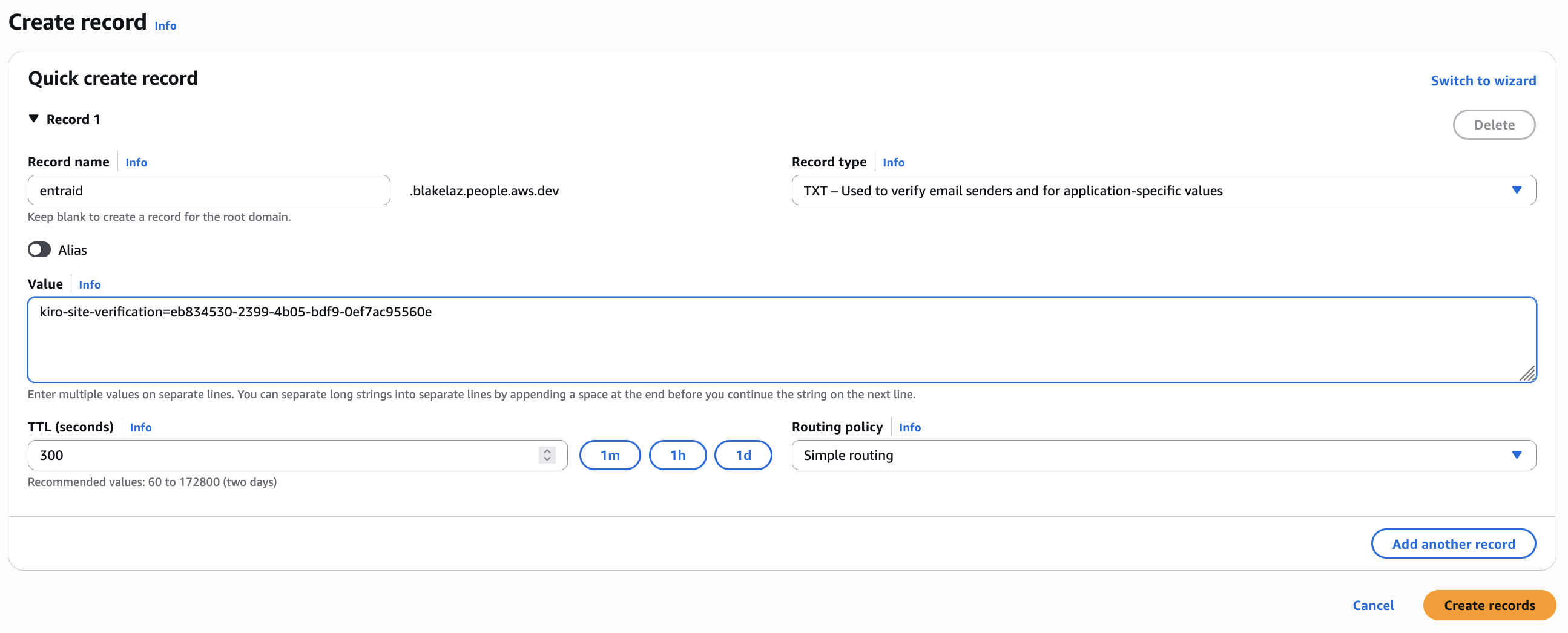Viewport: 1568px width, 633px height.
Task: Delete Record 1
Action: click(1494, 125)
